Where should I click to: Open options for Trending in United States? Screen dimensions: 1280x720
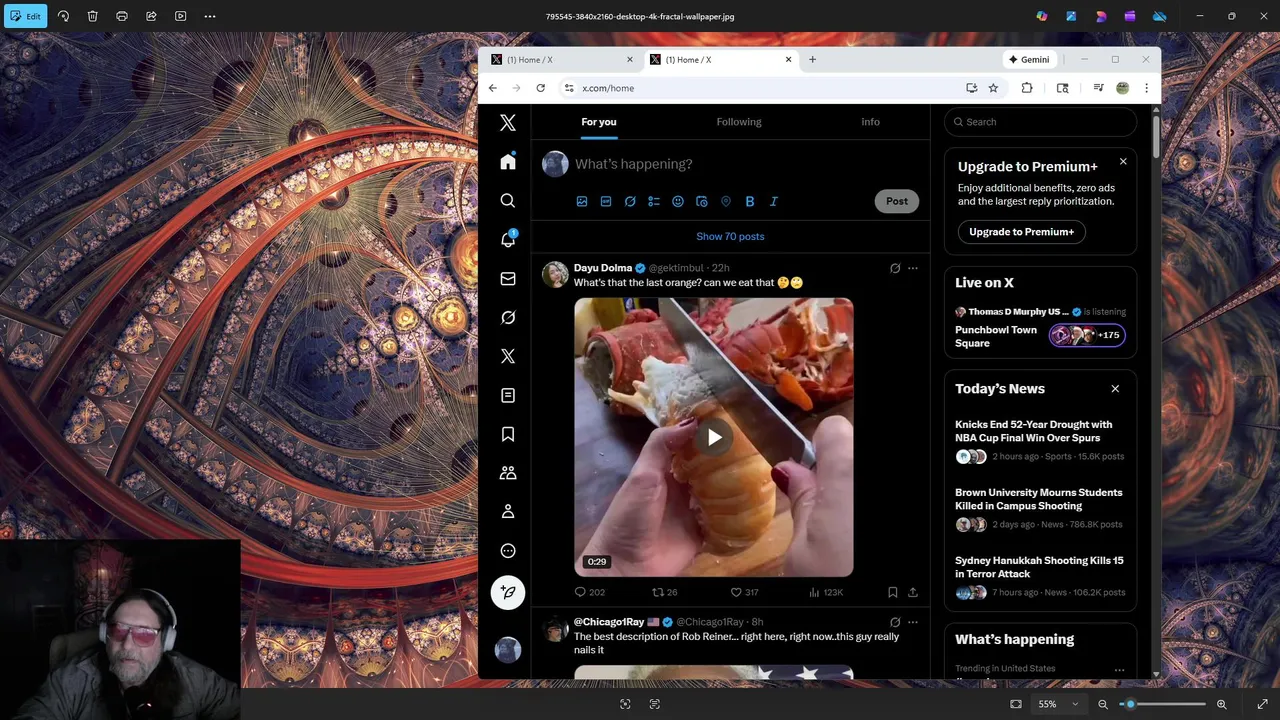point(1119,670)
